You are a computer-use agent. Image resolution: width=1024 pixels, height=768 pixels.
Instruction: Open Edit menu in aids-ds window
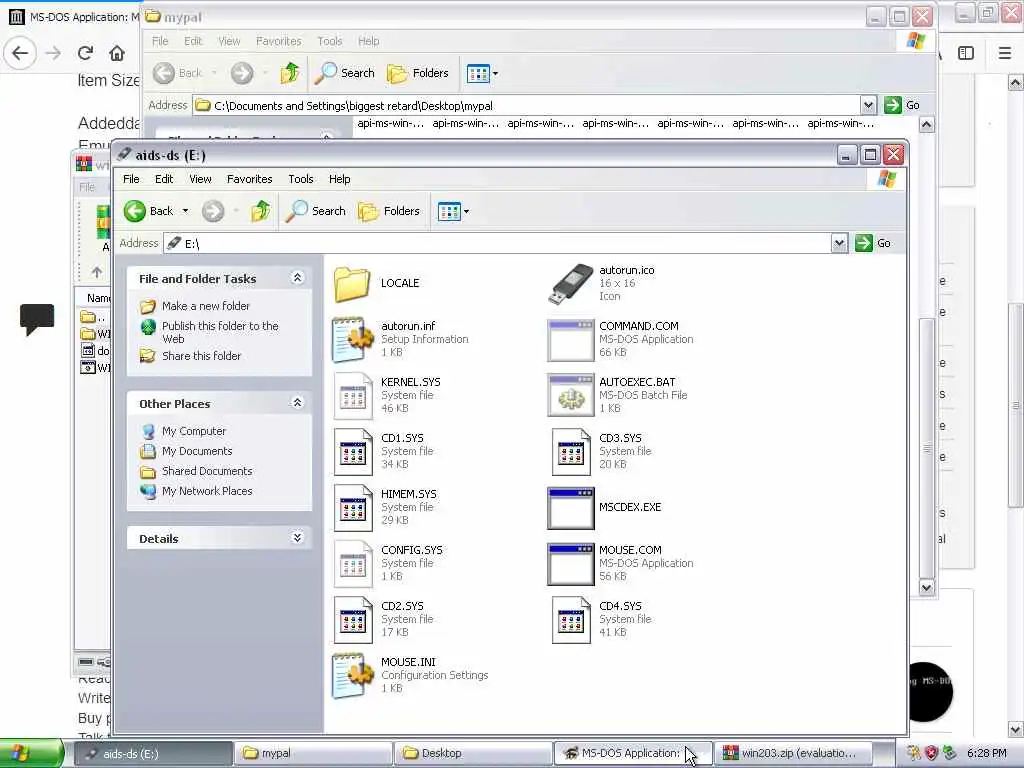pos(164,179)
